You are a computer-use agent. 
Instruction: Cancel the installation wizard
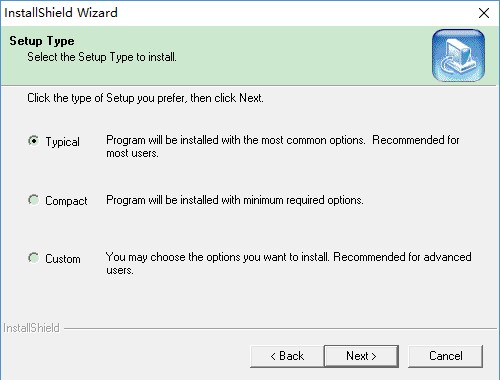(446, 356)
